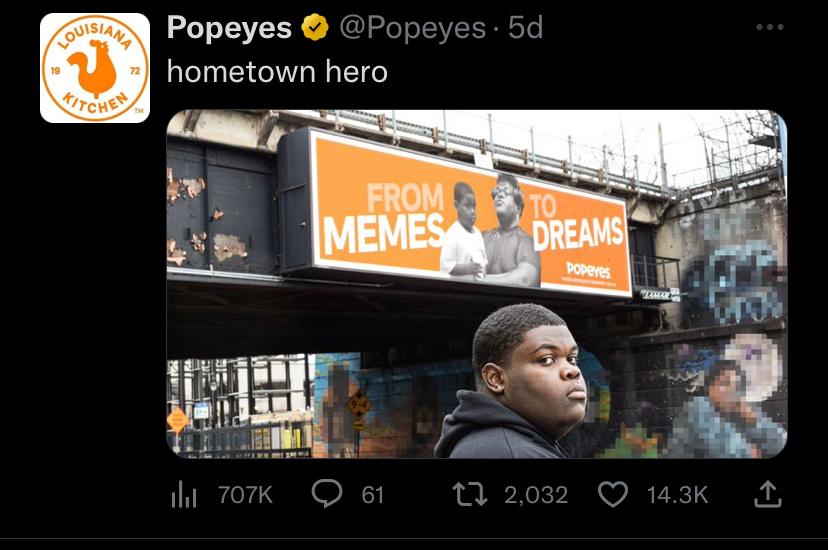Open the three-dot more options menu
The height and width of the screenshot is (550, 828).
(x=769, y=28)
